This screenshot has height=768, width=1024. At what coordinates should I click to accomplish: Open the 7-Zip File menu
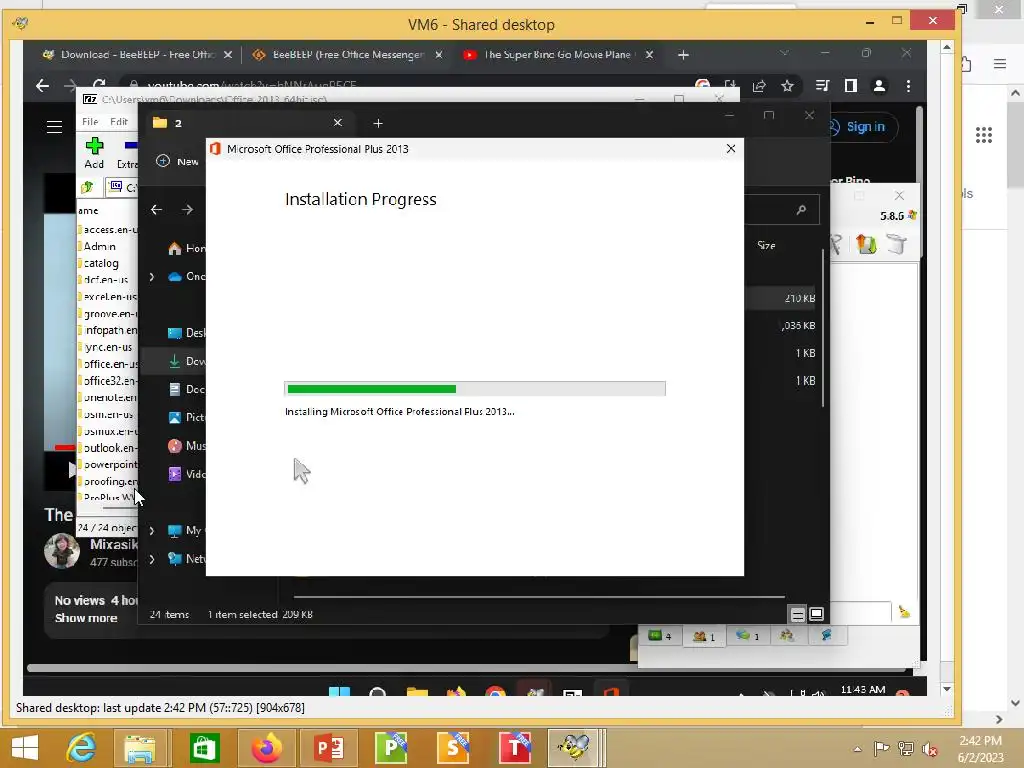(x=90, y=121)
